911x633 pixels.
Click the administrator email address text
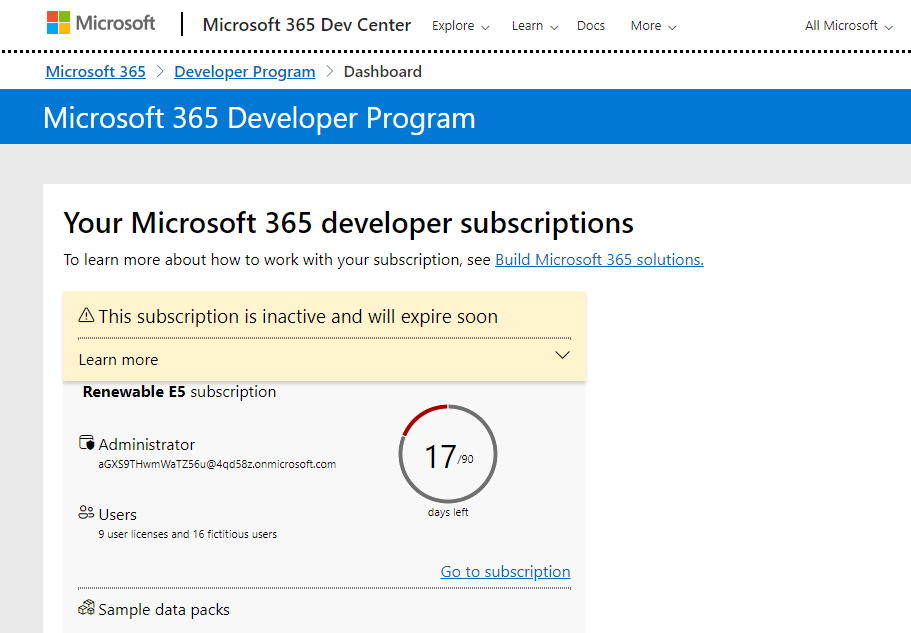coord(217,464)
